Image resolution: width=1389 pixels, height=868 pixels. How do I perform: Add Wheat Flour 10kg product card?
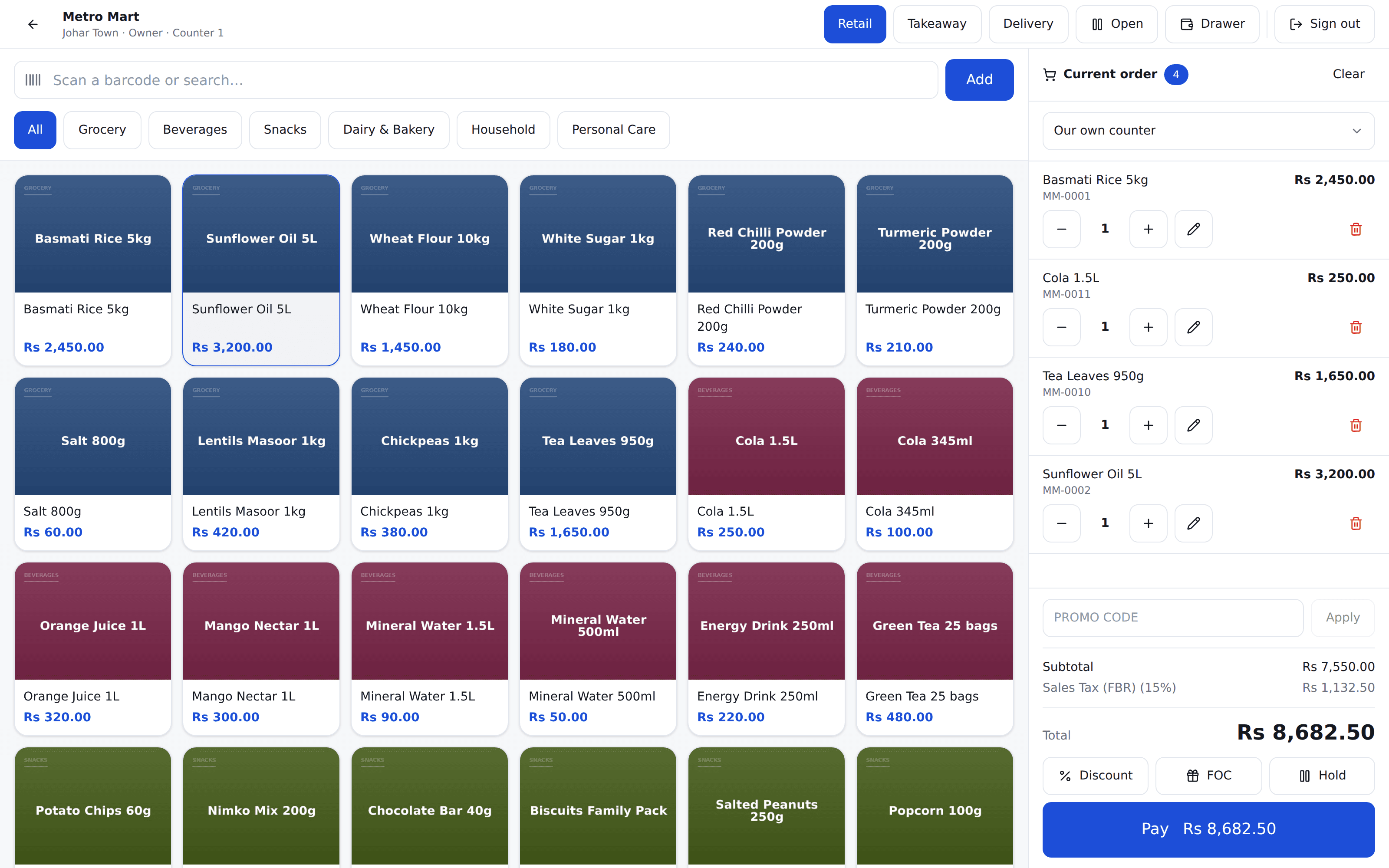429,270
